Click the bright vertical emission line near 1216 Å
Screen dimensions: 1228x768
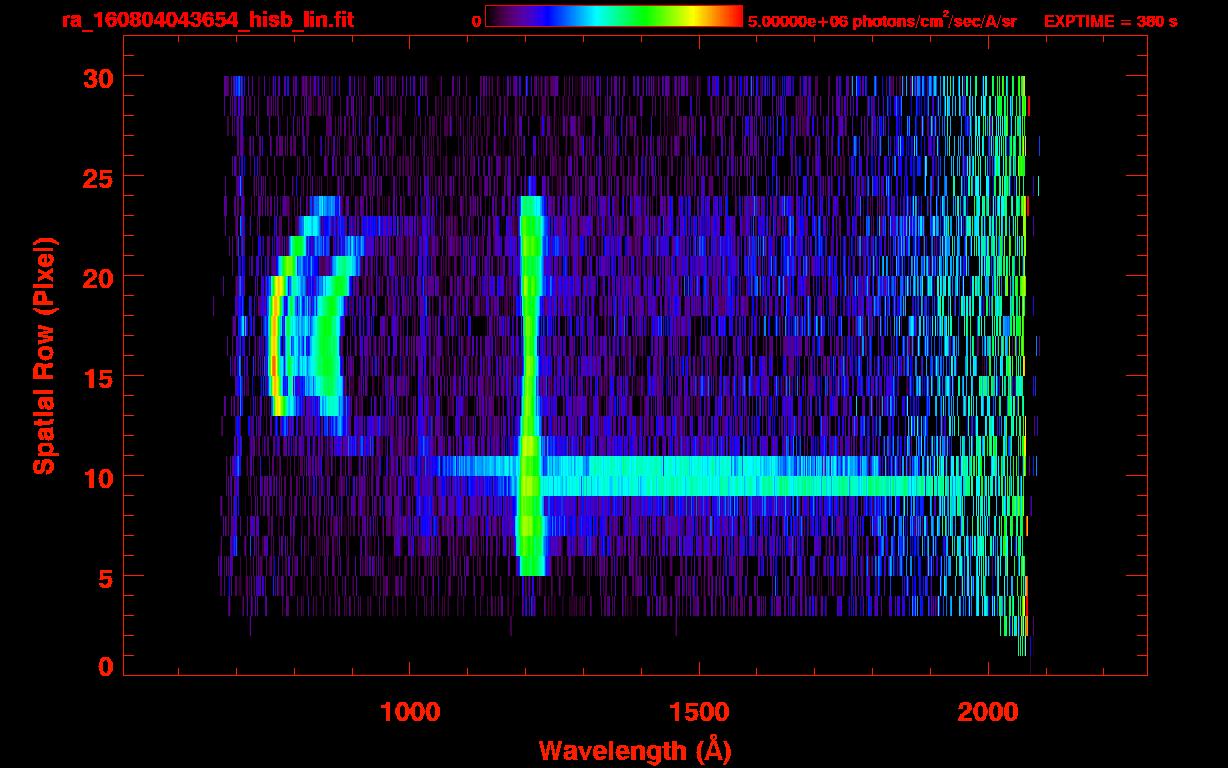click(531, 386)
